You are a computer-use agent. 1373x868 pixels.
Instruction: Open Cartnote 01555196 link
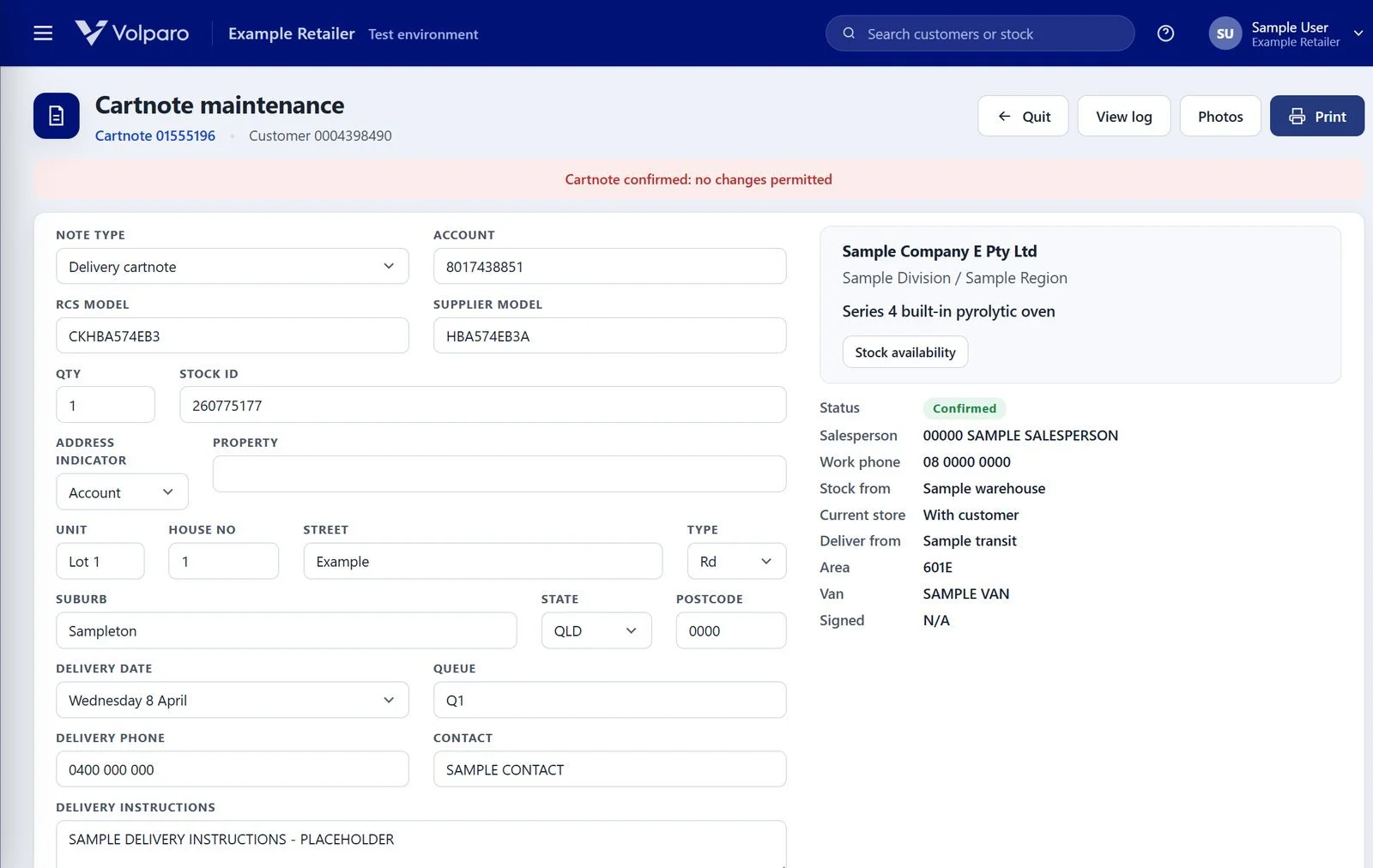pyautogui.click(x=155, y=136)
